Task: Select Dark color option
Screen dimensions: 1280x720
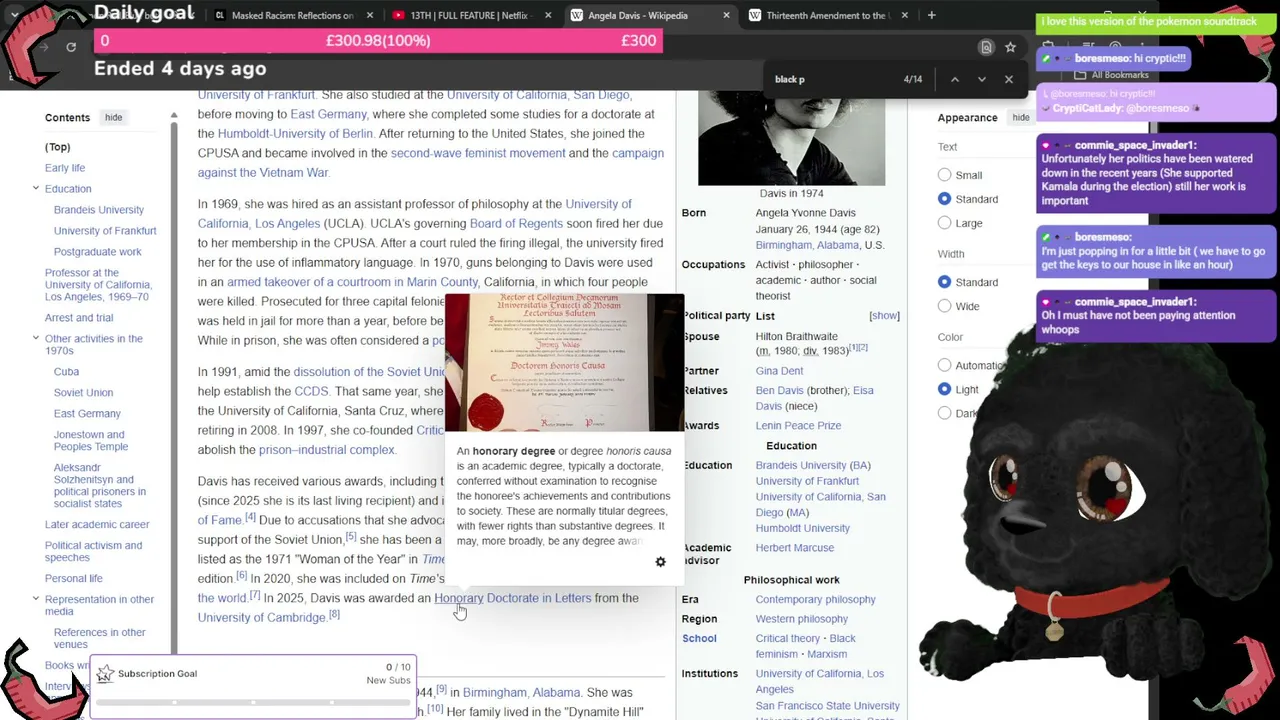Action: (x=944, y=413)
